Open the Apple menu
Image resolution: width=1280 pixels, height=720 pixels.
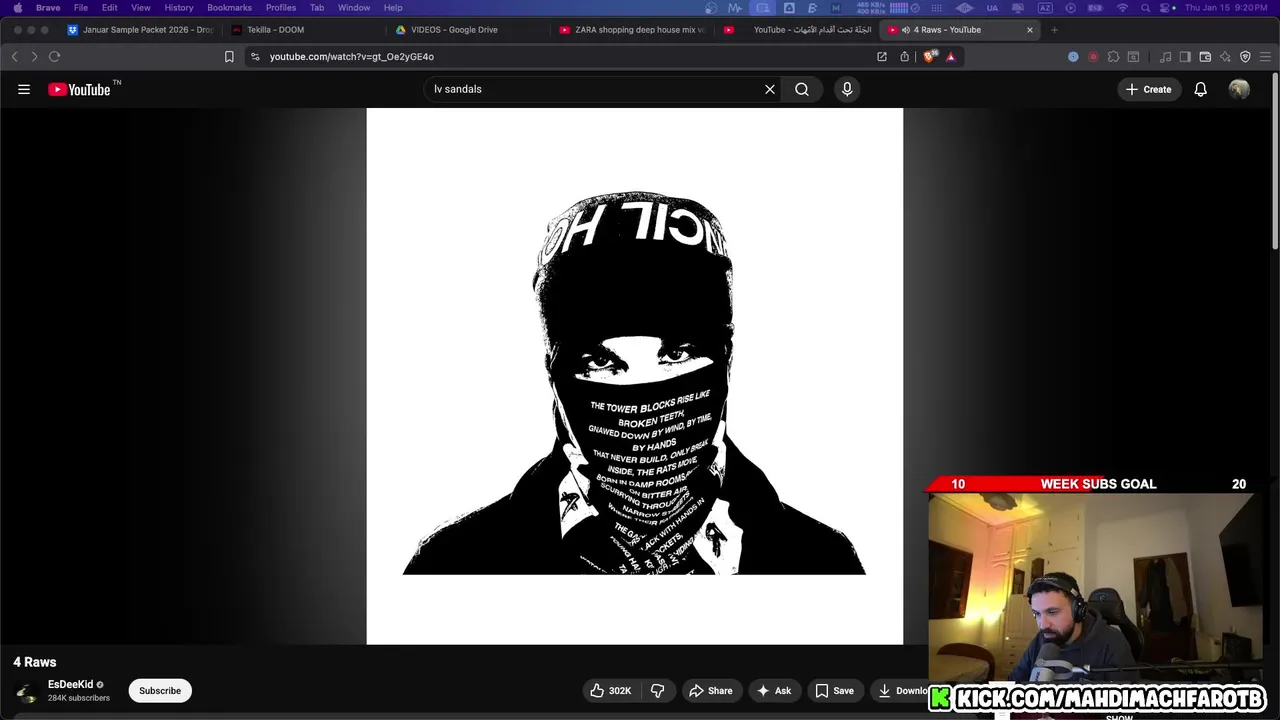[x=17, y=8]
